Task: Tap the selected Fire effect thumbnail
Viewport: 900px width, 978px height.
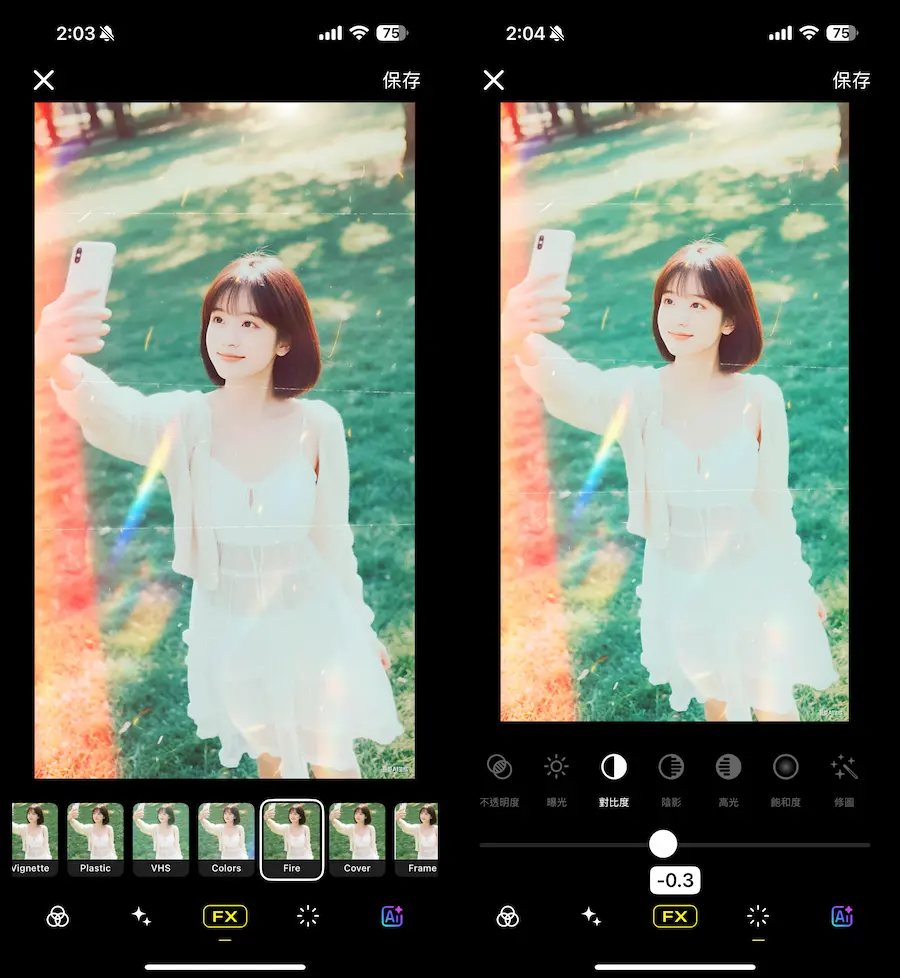Action: click(x=292, y=839)
